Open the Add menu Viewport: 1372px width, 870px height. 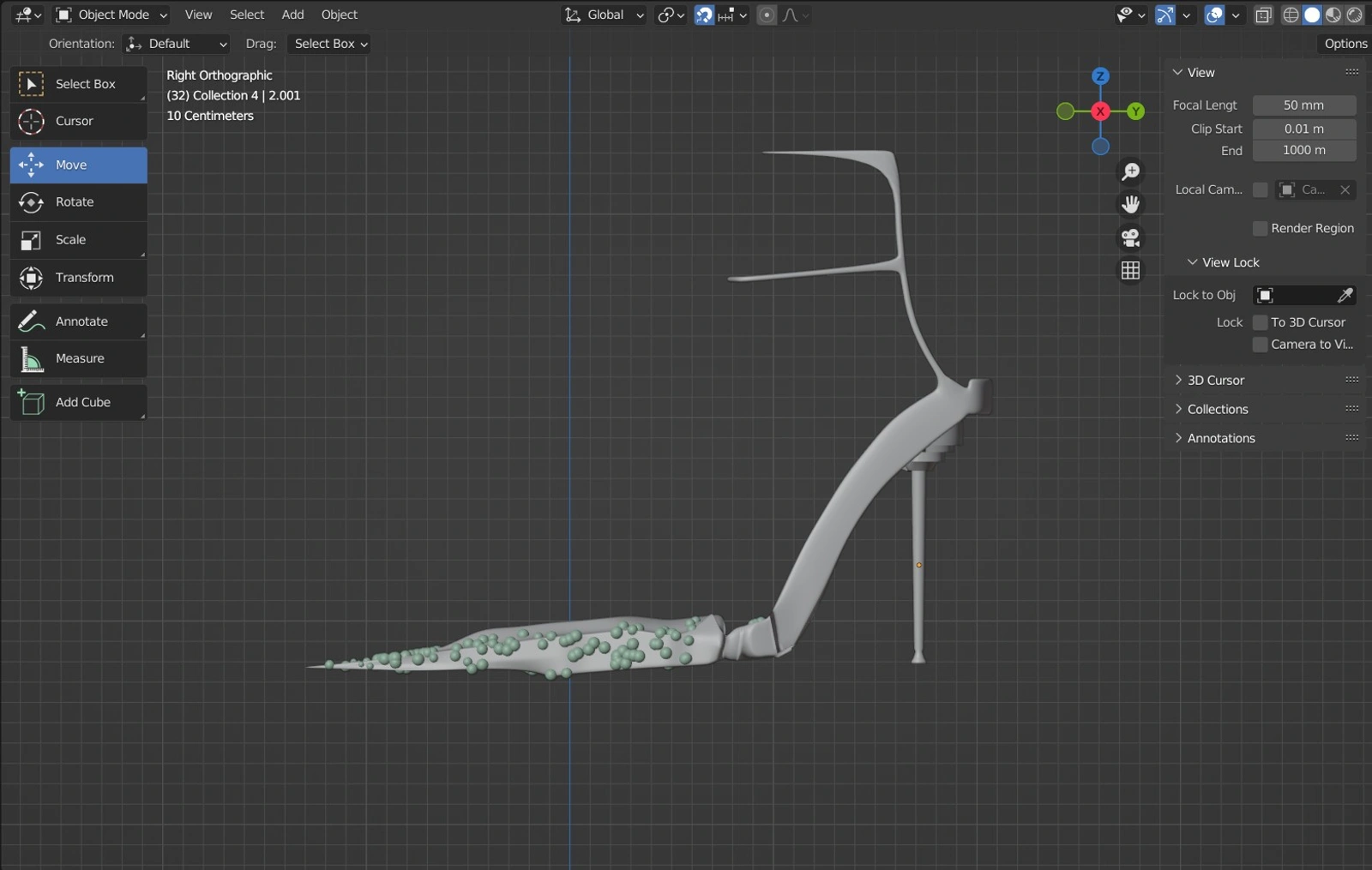pyautogui.click(x=292, y=15)
